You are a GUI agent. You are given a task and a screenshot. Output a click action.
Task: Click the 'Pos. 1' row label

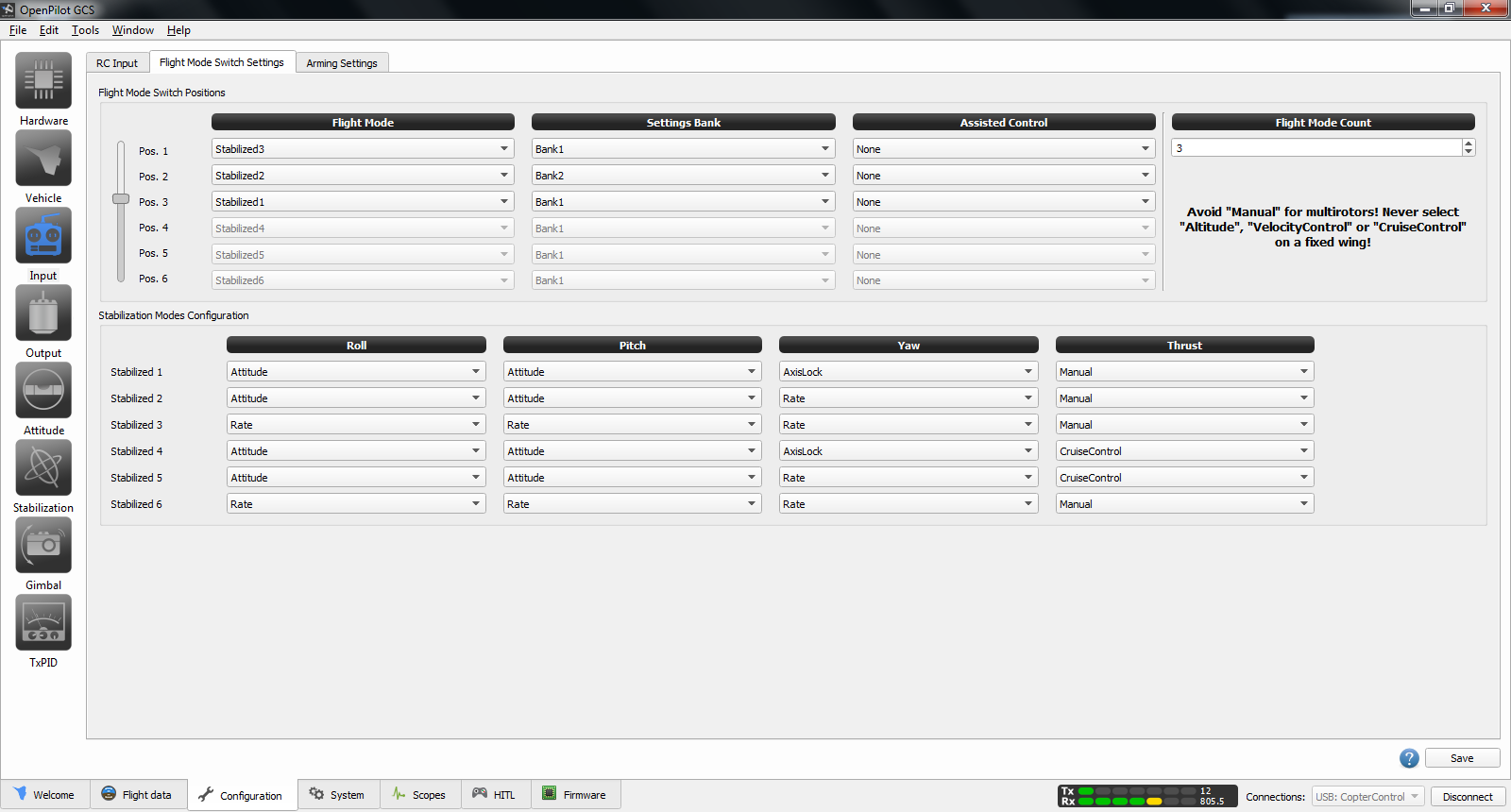(x=153, y=151)
